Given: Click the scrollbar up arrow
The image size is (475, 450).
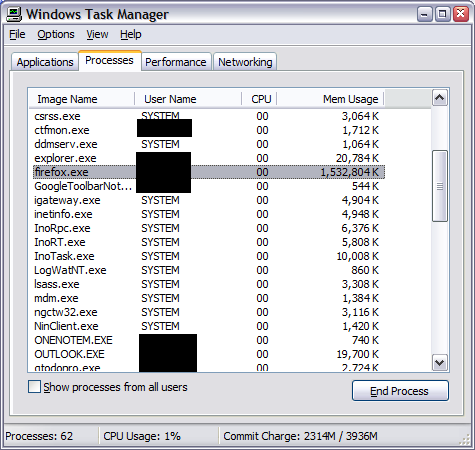Looking at the screenshot, I should pyautogui.click(x=440, y=98).
